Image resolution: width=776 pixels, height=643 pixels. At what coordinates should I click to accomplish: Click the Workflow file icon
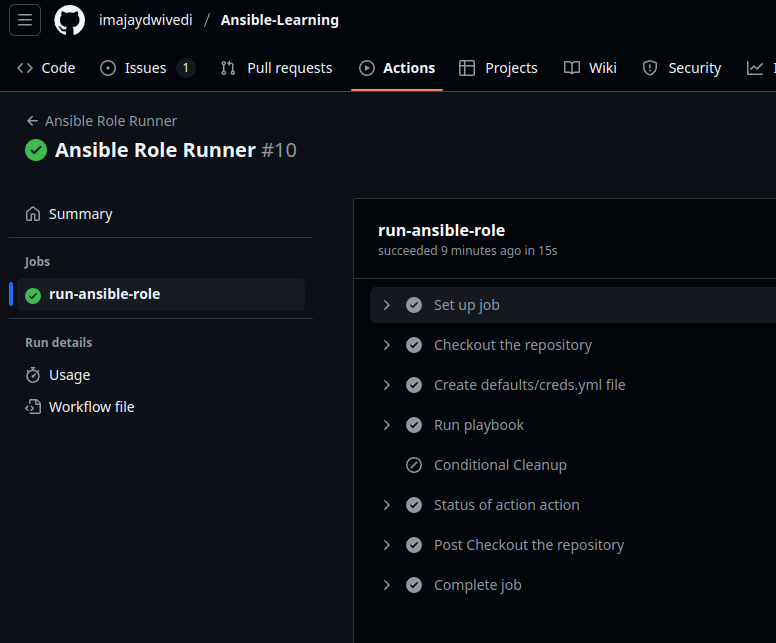pyautogui.click(x=33, y=407)
